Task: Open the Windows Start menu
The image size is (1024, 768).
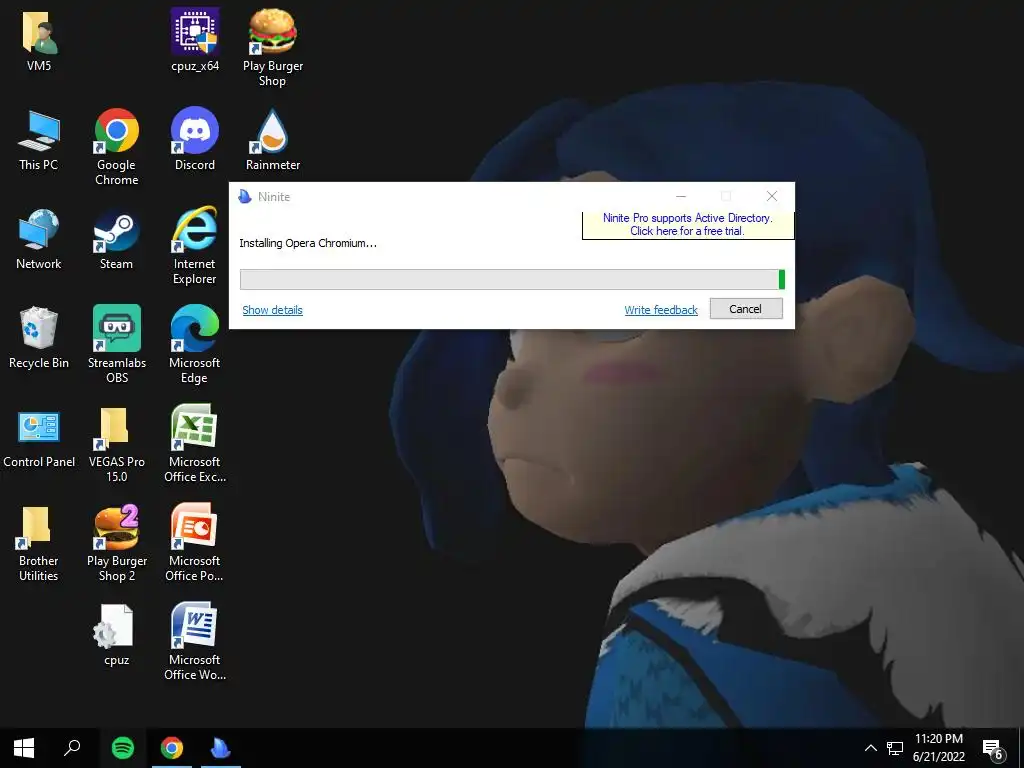Action: pos(24,748)
